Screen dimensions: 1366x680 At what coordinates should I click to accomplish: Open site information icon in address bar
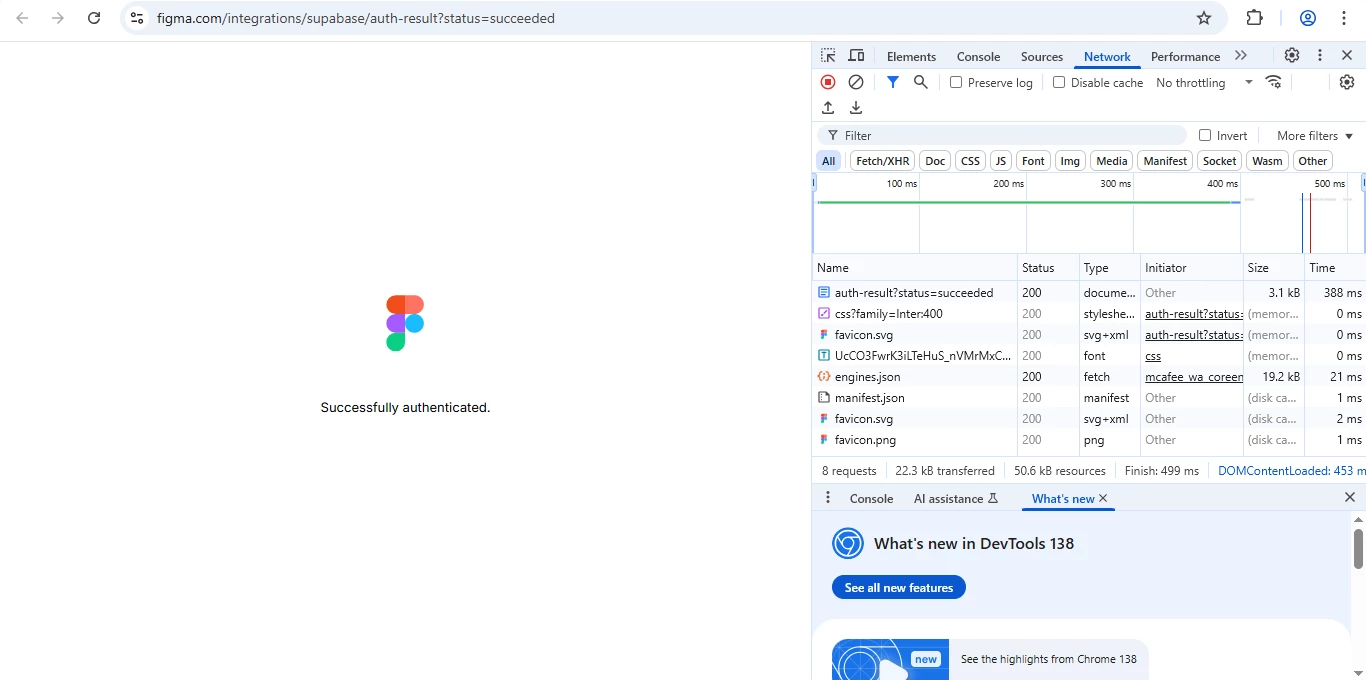tap(137, 18)
